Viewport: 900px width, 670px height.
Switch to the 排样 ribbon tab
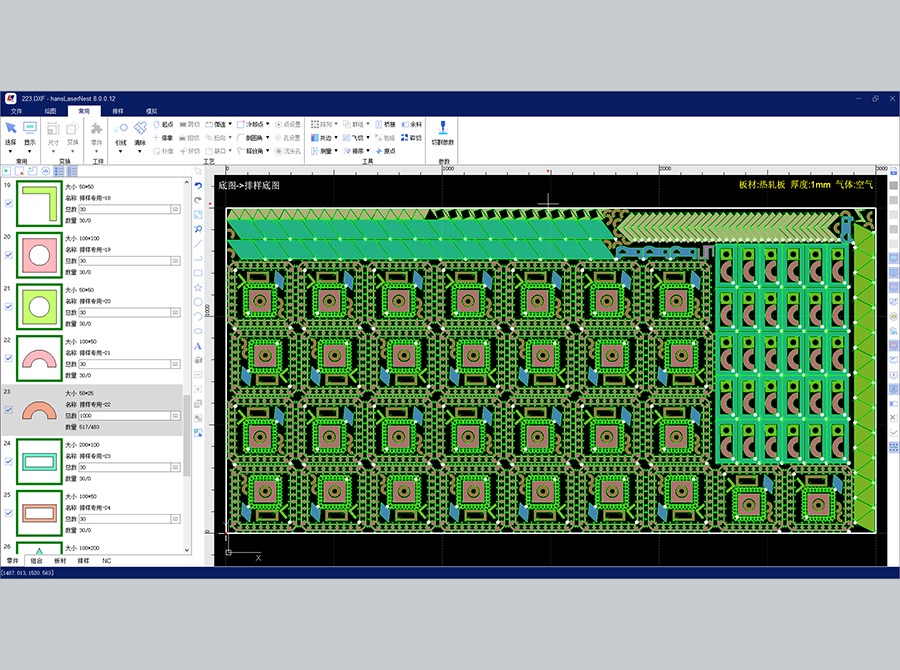pyautogui.click(x=118, y=111)
